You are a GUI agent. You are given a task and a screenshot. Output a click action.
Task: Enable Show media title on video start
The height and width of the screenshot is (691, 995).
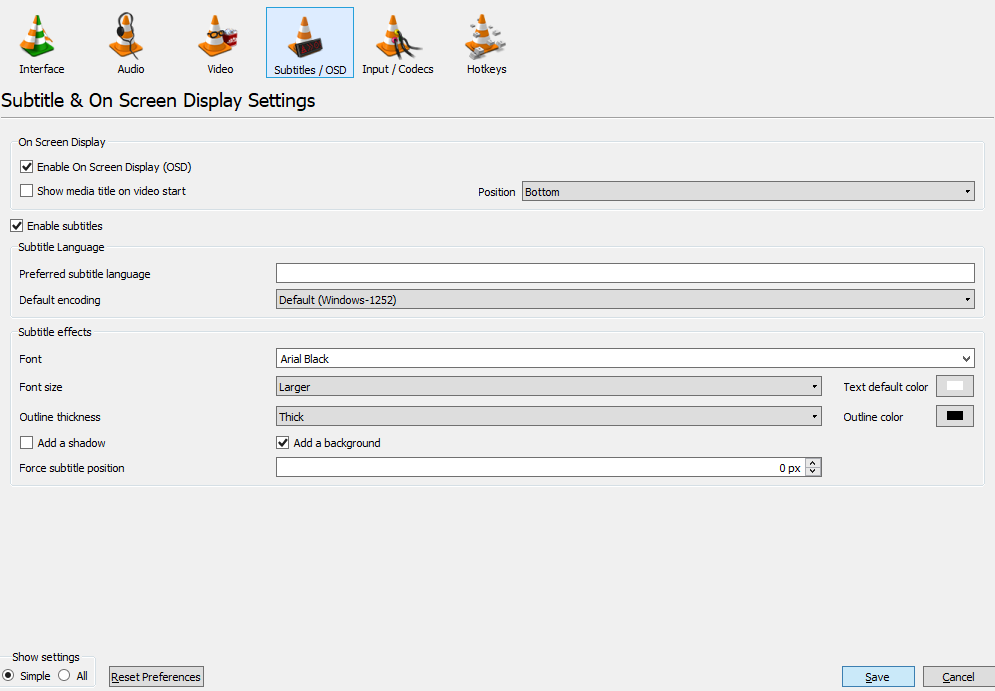[27, 191]
